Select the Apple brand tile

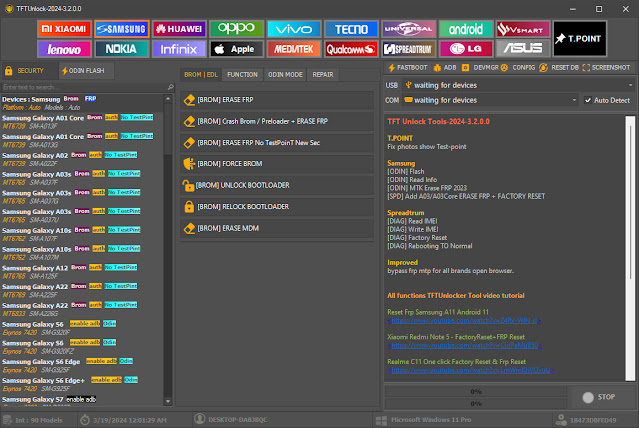point(236,49)
